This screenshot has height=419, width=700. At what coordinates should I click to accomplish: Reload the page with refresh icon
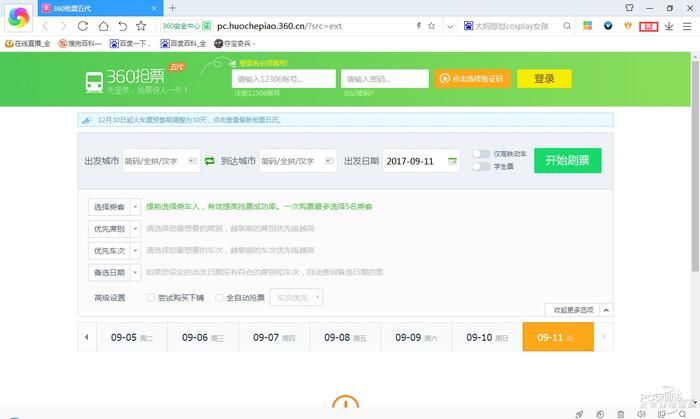tap(83, 26)
